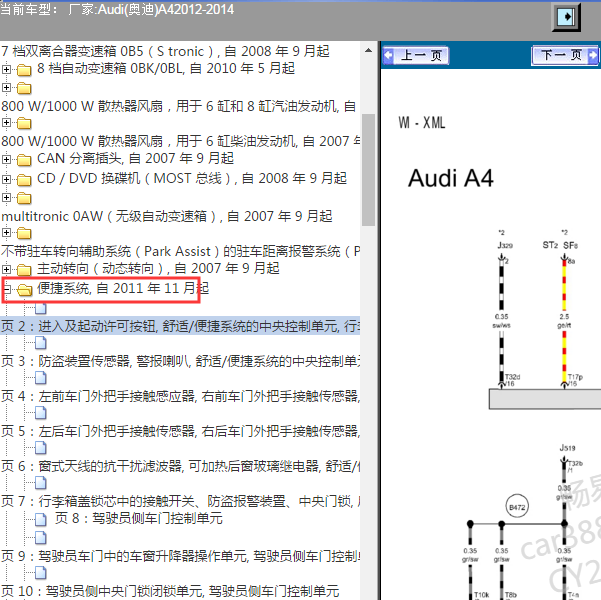Click open folder icon of 便捷系统
This screenshot has height=600, width=601.
coord(25,290)
